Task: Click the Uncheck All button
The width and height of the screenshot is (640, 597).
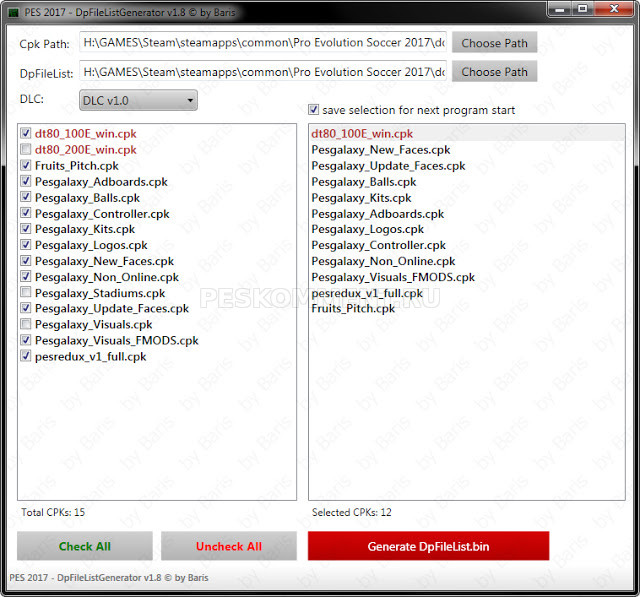Action: point(229,546)
